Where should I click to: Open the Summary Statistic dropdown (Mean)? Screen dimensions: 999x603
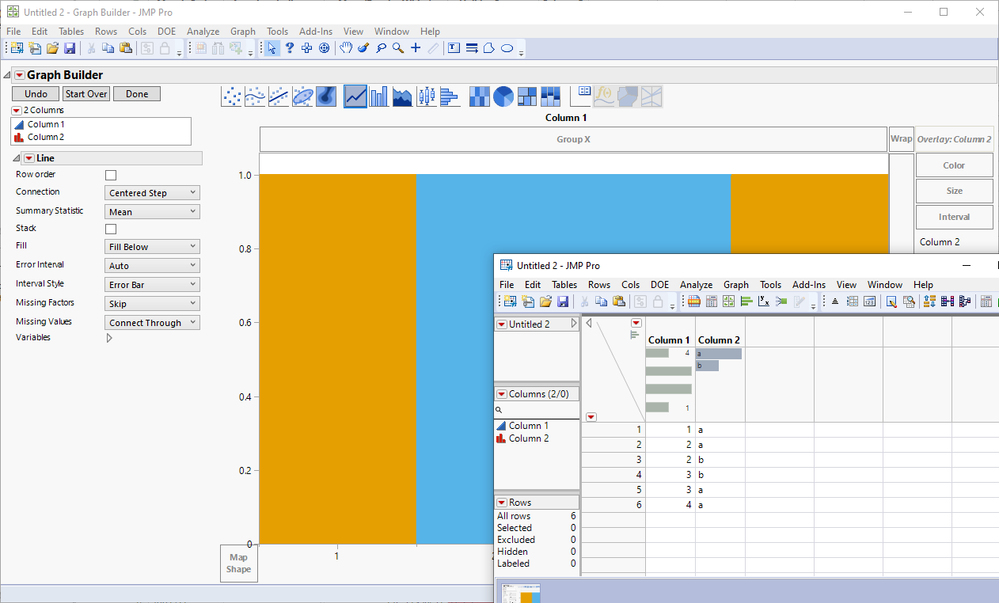coord(152,212)
